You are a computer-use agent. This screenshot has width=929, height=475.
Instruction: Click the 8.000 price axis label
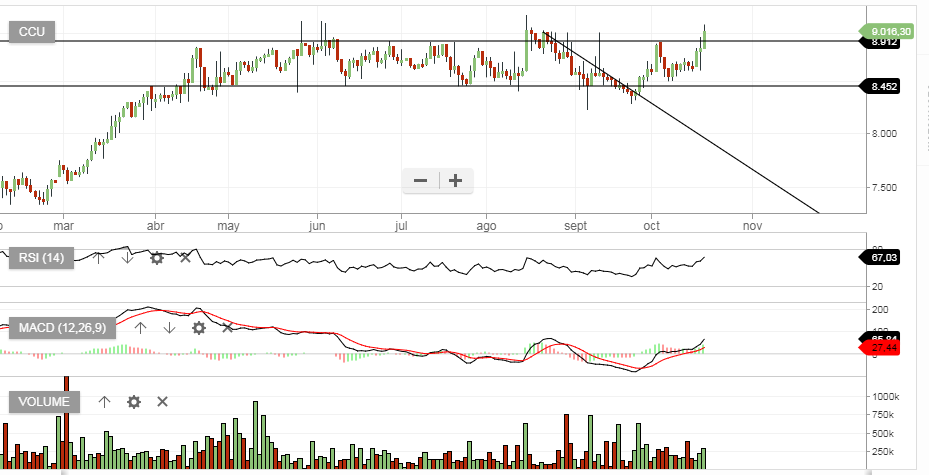(x=884, y=134)
